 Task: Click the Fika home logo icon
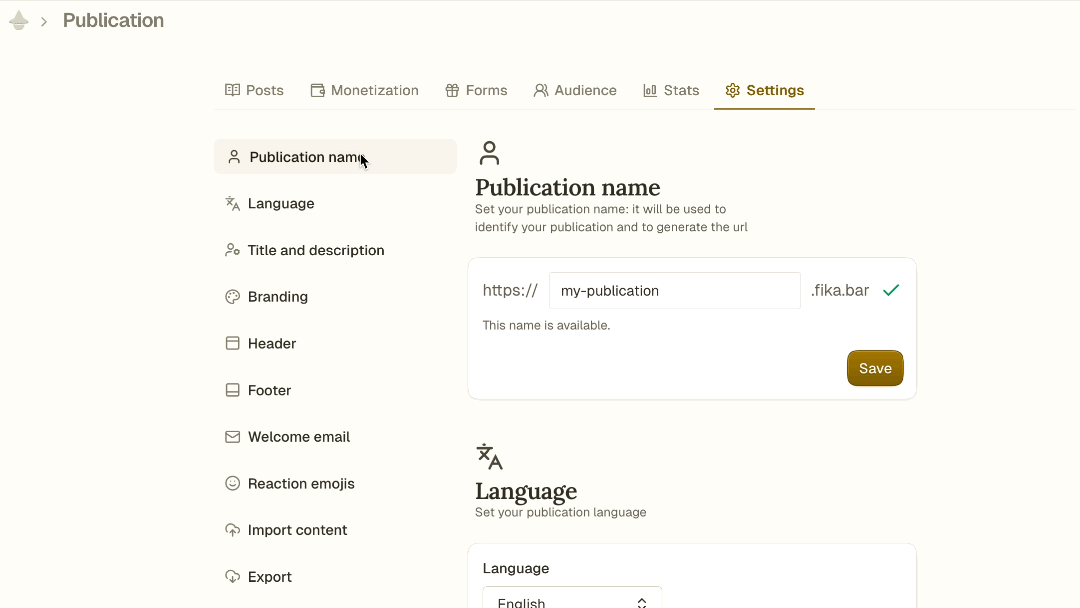coord(19,21)
